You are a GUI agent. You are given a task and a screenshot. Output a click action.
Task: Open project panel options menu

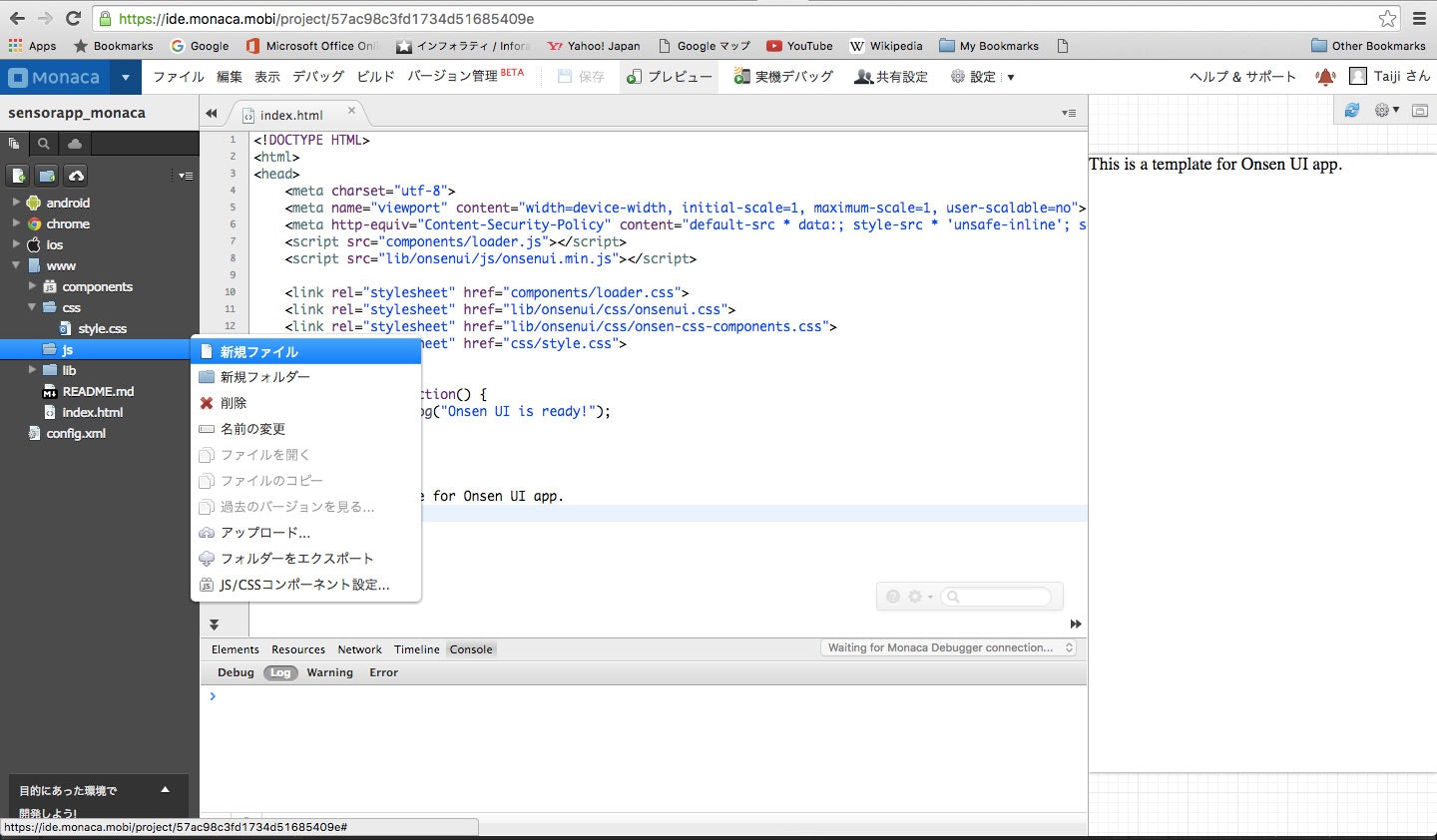185,176
